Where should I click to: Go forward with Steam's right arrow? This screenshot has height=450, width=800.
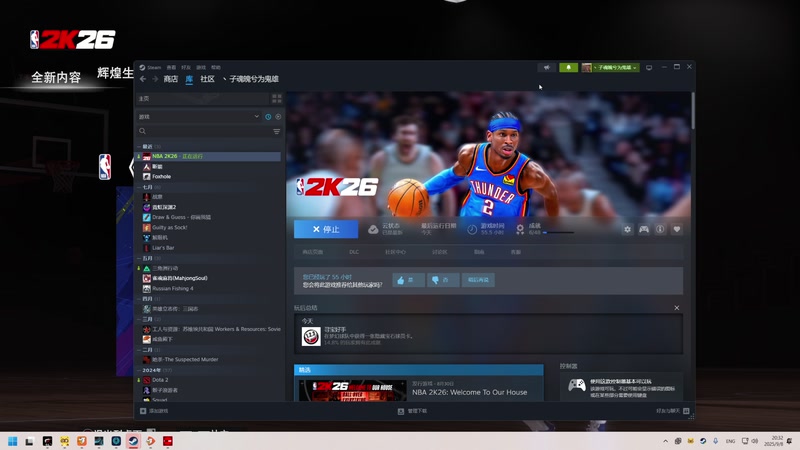click(155, 79)
